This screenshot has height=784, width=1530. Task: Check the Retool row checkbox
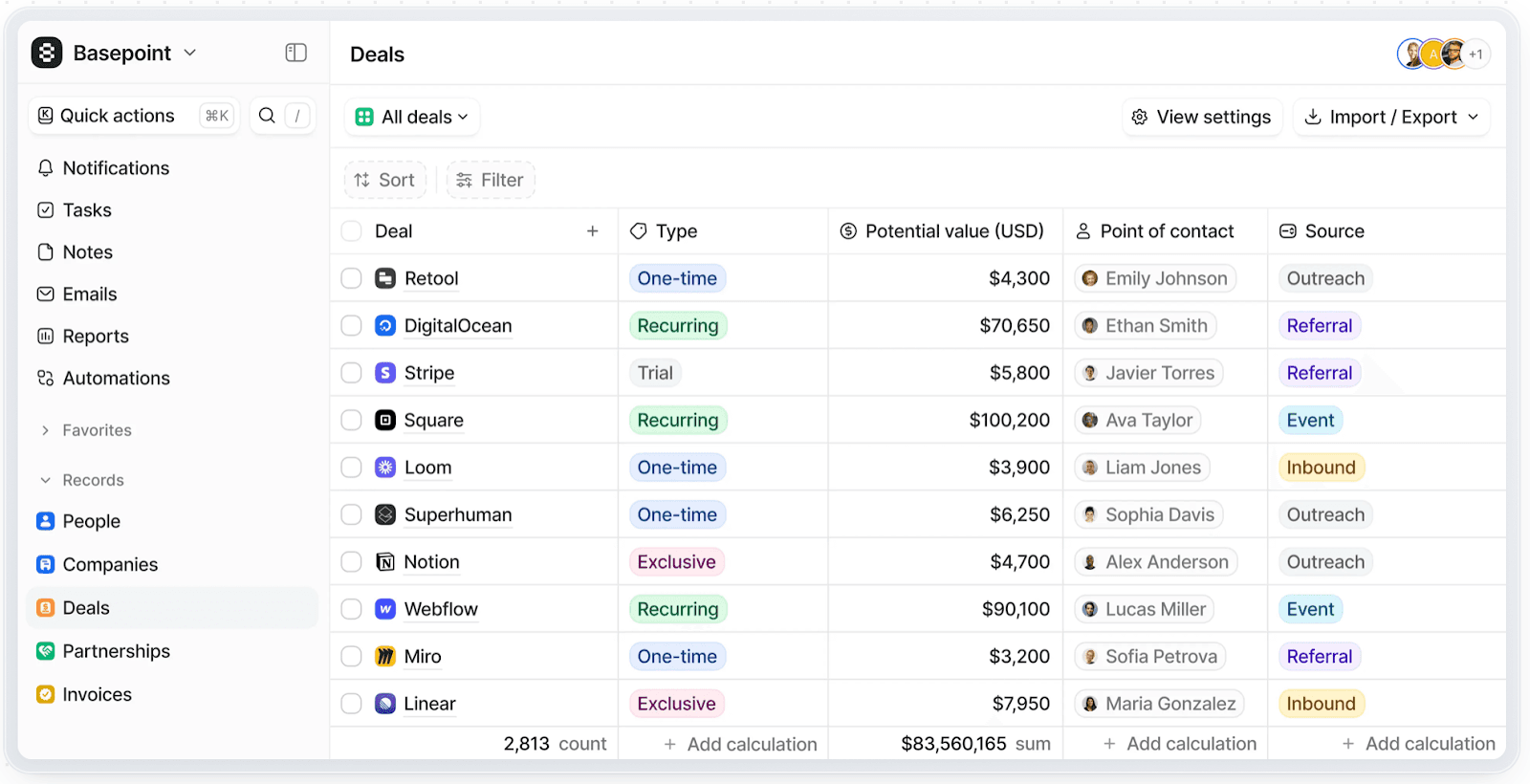352,278
